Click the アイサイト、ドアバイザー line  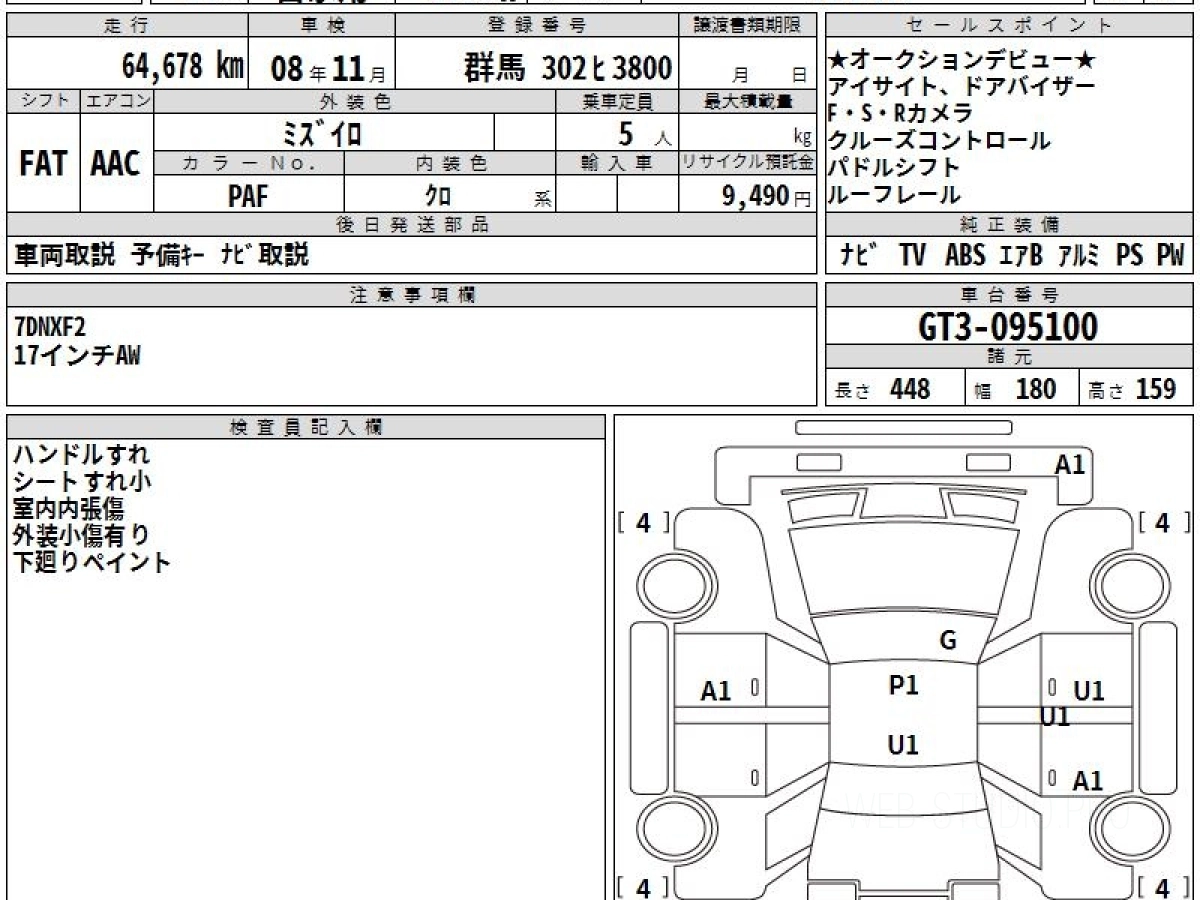pos(961,86)
